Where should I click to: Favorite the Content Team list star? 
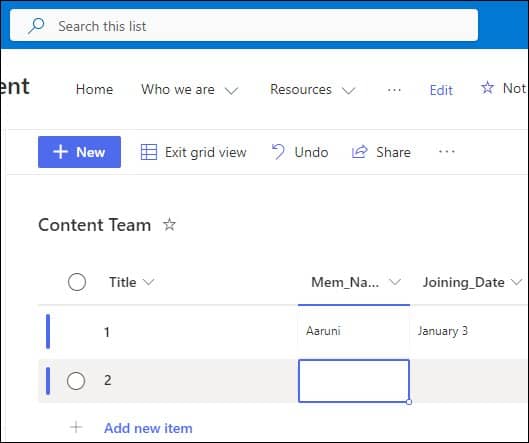[169, 224]
